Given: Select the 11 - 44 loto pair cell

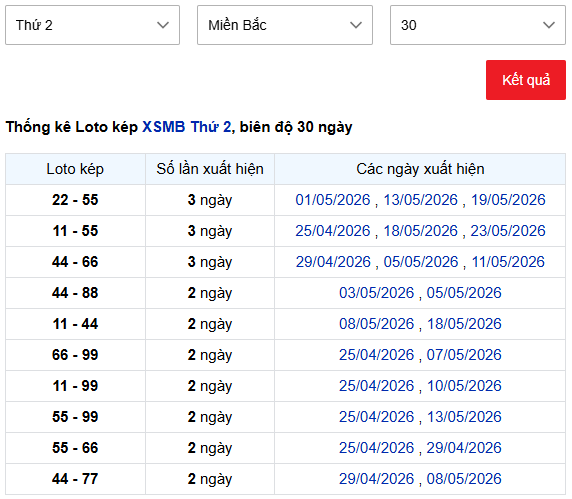Looking at the screenshot, I should [x=75, y=324].
